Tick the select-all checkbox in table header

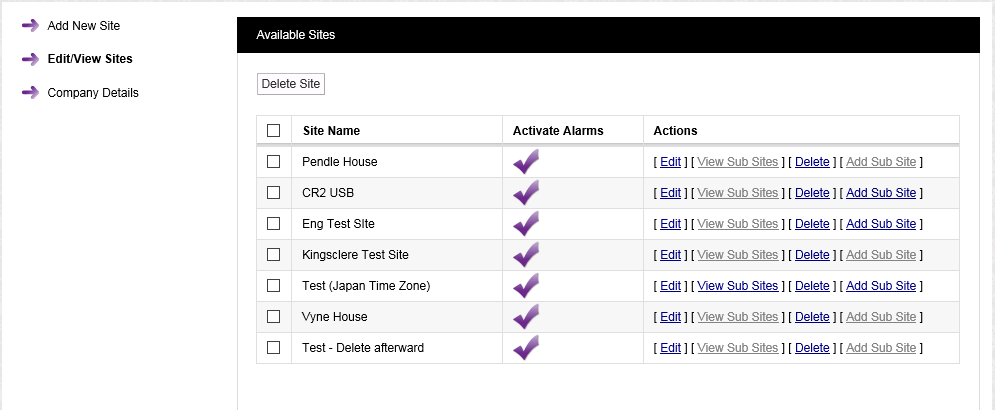point(273,131)
